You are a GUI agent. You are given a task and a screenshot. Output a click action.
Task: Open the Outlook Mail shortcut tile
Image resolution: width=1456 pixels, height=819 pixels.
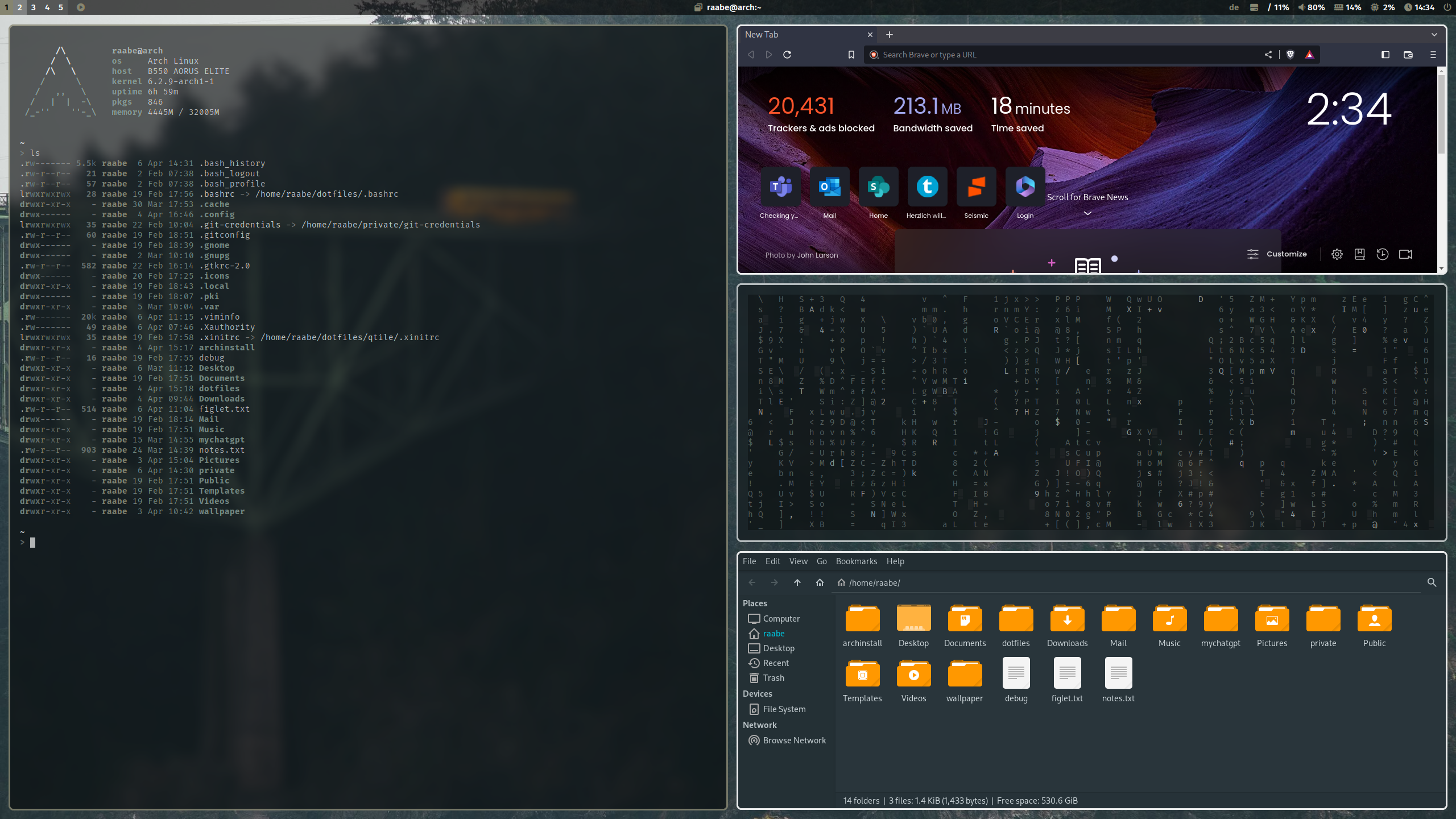point(829,187)
